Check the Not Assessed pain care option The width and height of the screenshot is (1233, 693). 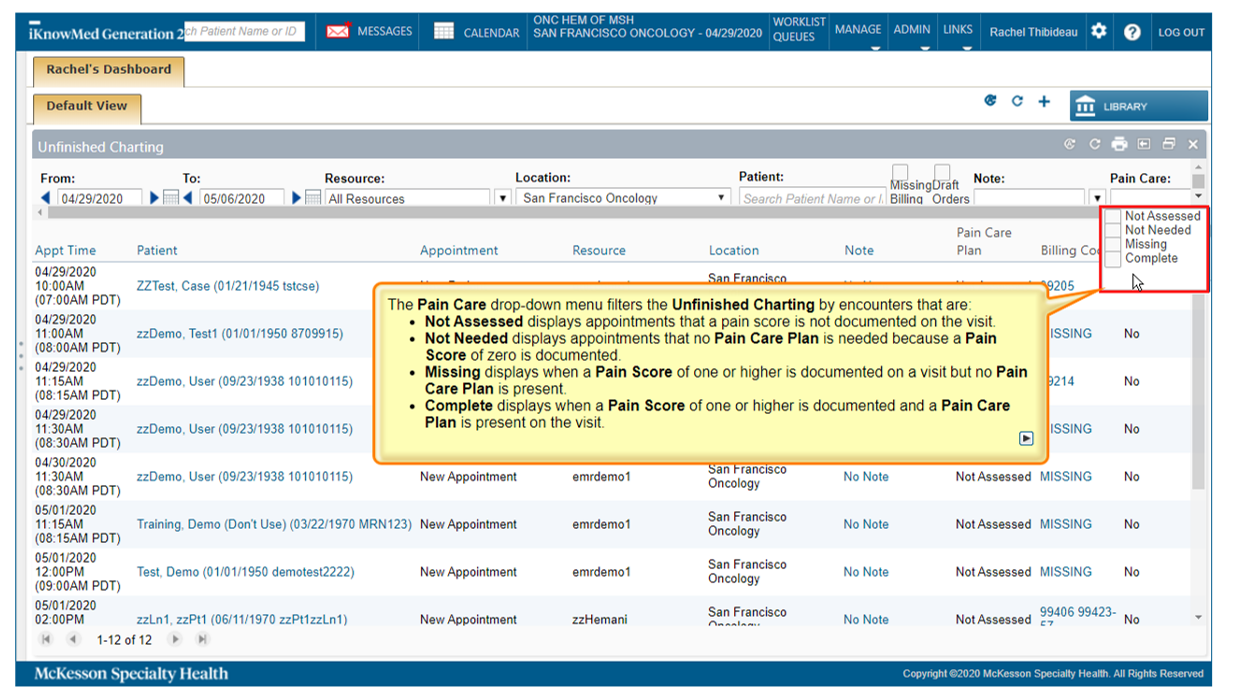click(x=1113, y=216)
